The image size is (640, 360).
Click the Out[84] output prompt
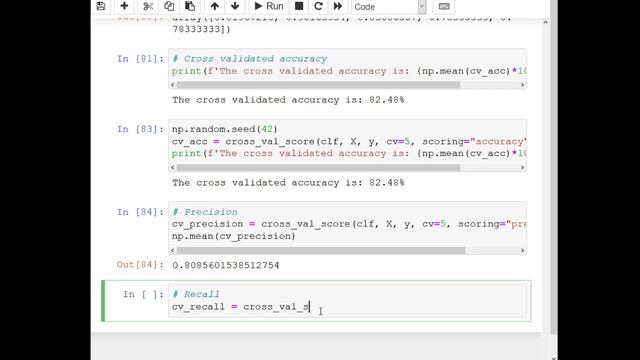pyautogui.click(x=140, y=265)
